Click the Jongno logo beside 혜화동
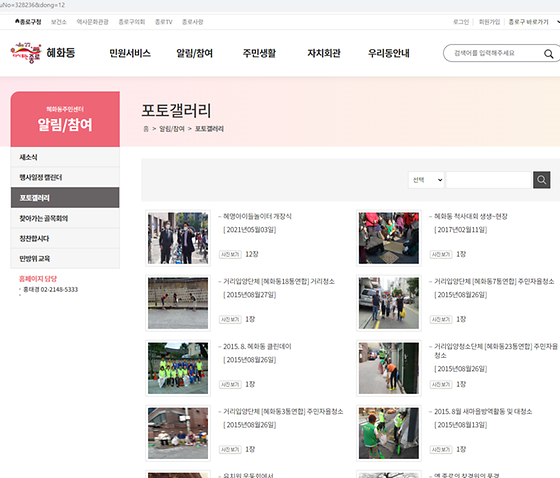The width and height of the screenshot is (560, 478). coord(26,53)
